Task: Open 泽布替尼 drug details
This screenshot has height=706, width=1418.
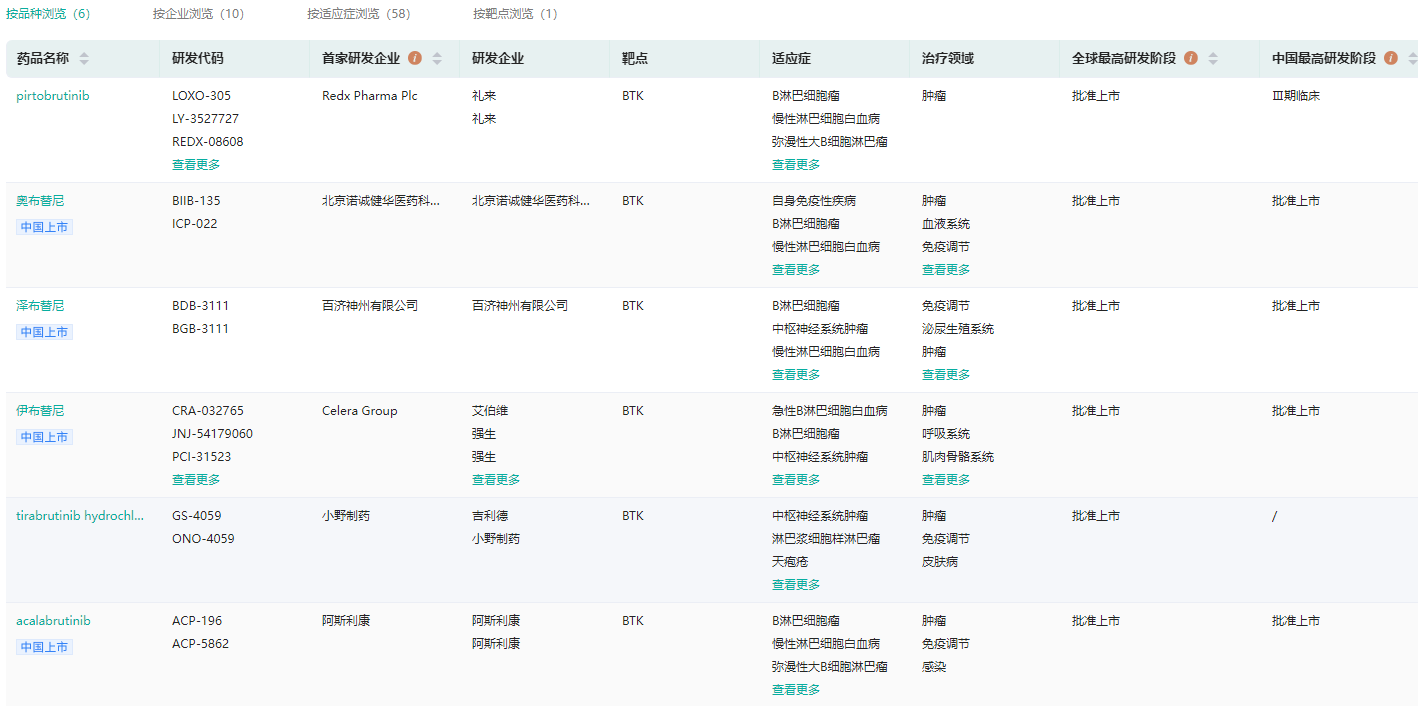Action: pos(40,306)
